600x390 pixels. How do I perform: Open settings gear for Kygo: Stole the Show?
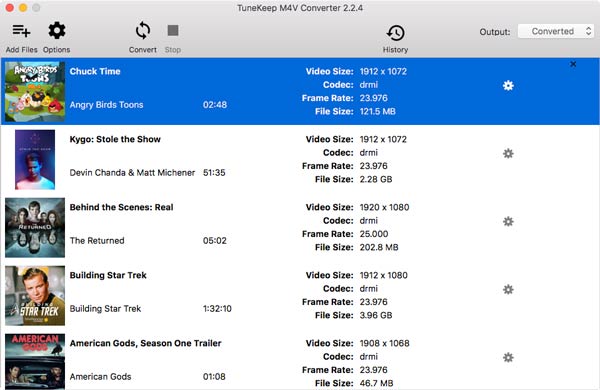(x=508, y=153)
